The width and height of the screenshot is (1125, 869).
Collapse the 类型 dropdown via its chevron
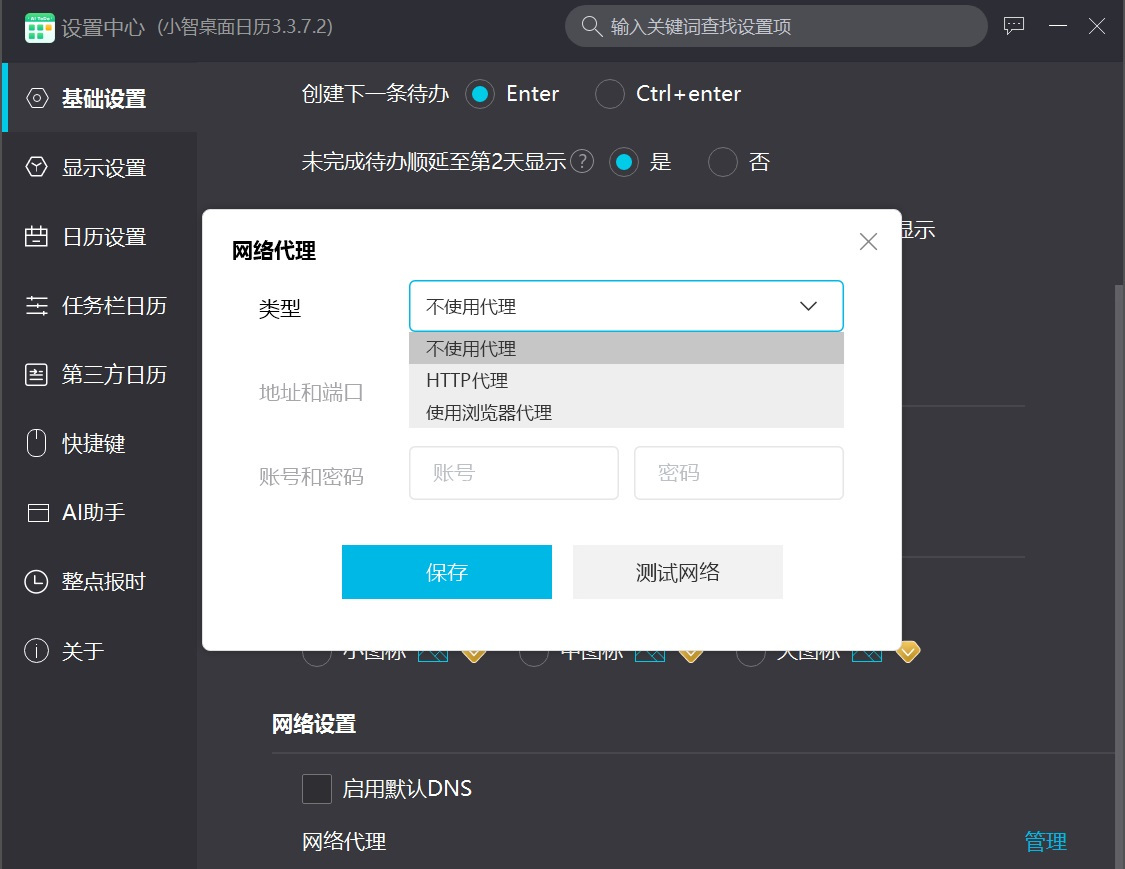(808, 307)
